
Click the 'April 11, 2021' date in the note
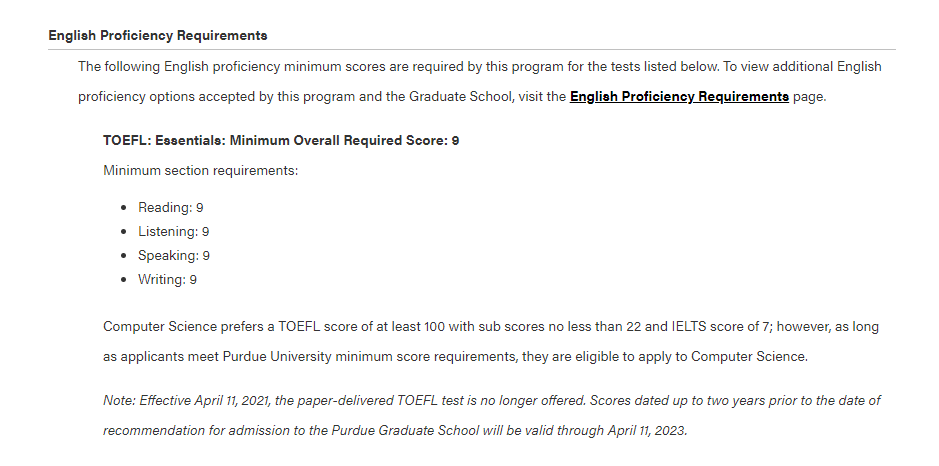click(x=232, y=401)
